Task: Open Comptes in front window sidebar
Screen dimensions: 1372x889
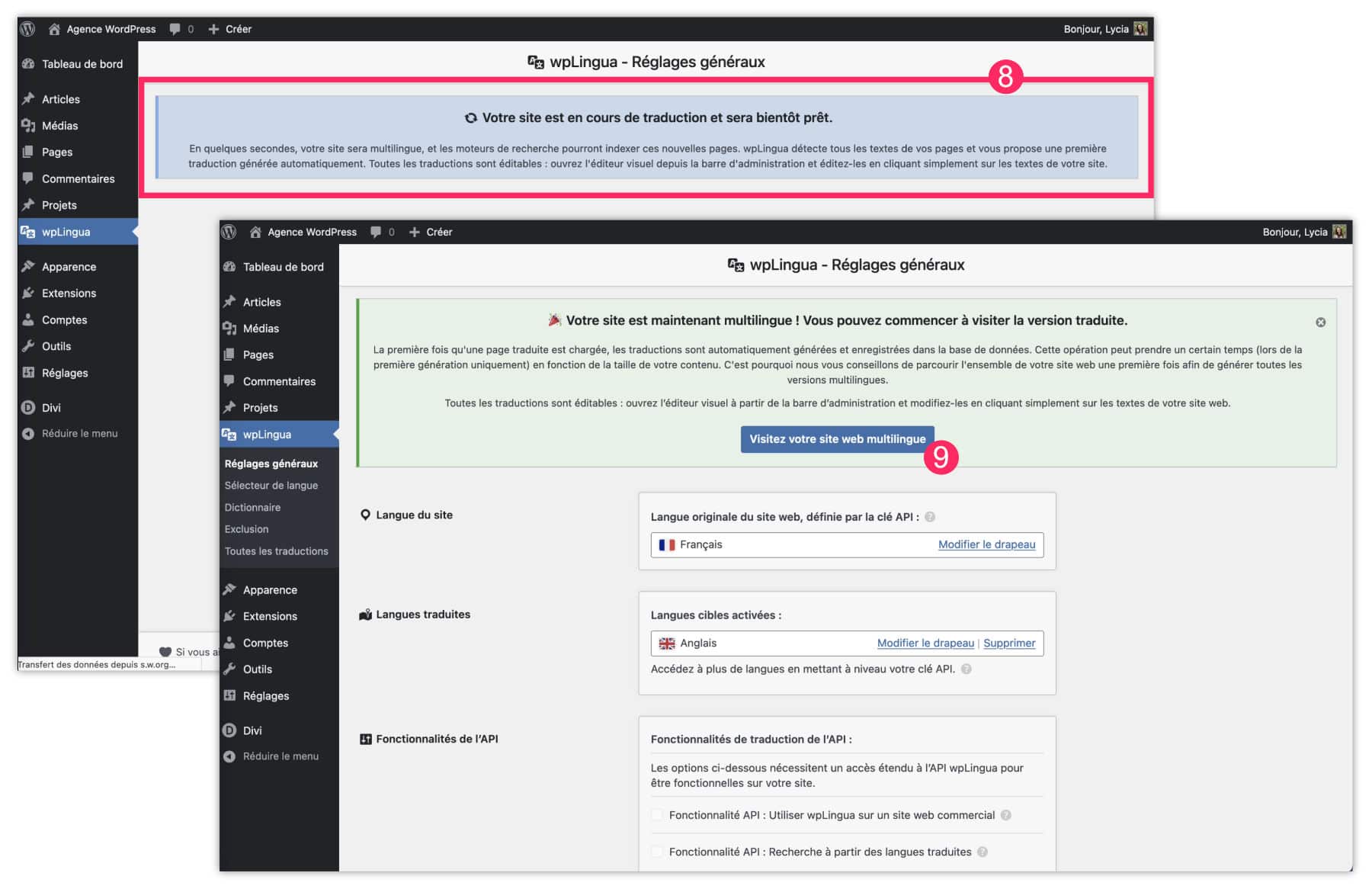Action: pos(279,643)
